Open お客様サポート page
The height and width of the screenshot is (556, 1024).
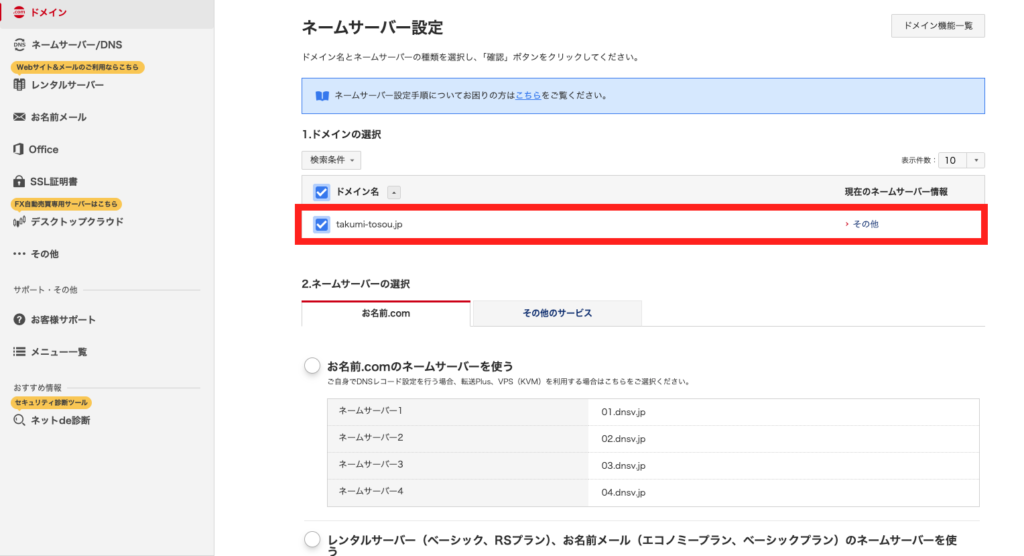[x=63, y=319]
